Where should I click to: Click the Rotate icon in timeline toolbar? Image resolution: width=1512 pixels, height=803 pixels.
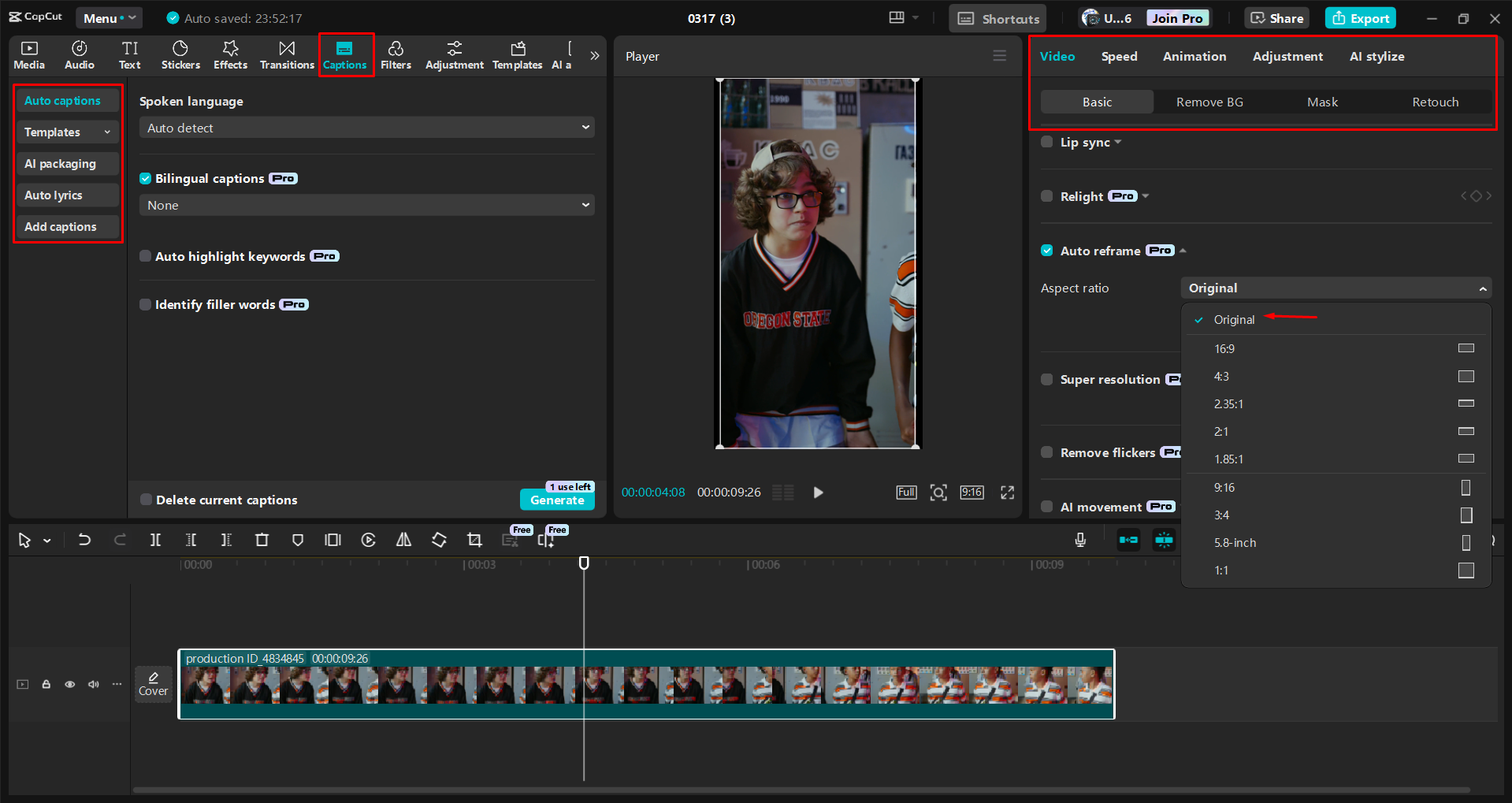pyautogui.click(x=439, y=540)
